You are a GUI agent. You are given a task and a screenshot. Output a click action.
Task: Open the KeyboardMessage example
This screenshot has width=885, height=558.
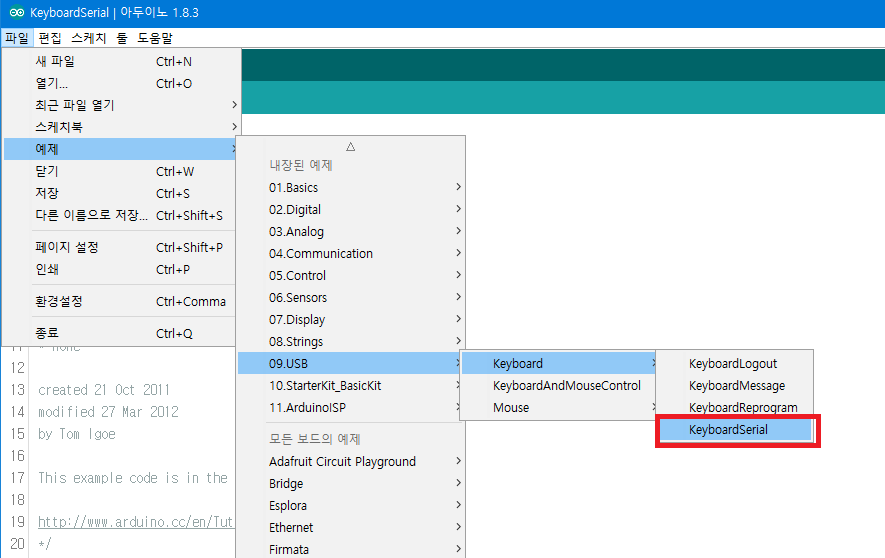pos(735,385)
